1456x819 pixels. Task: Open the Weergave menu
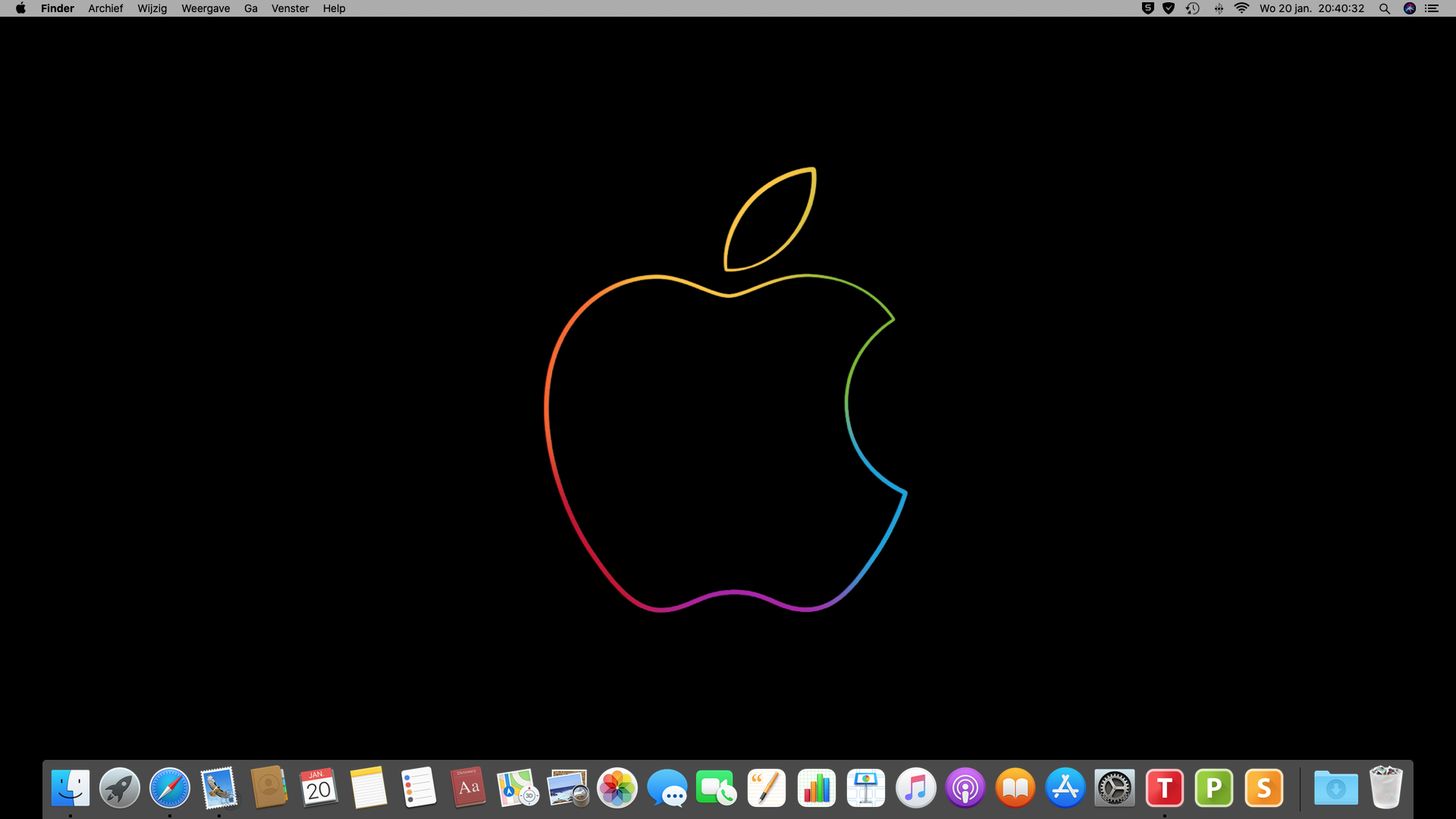(206, 8)
